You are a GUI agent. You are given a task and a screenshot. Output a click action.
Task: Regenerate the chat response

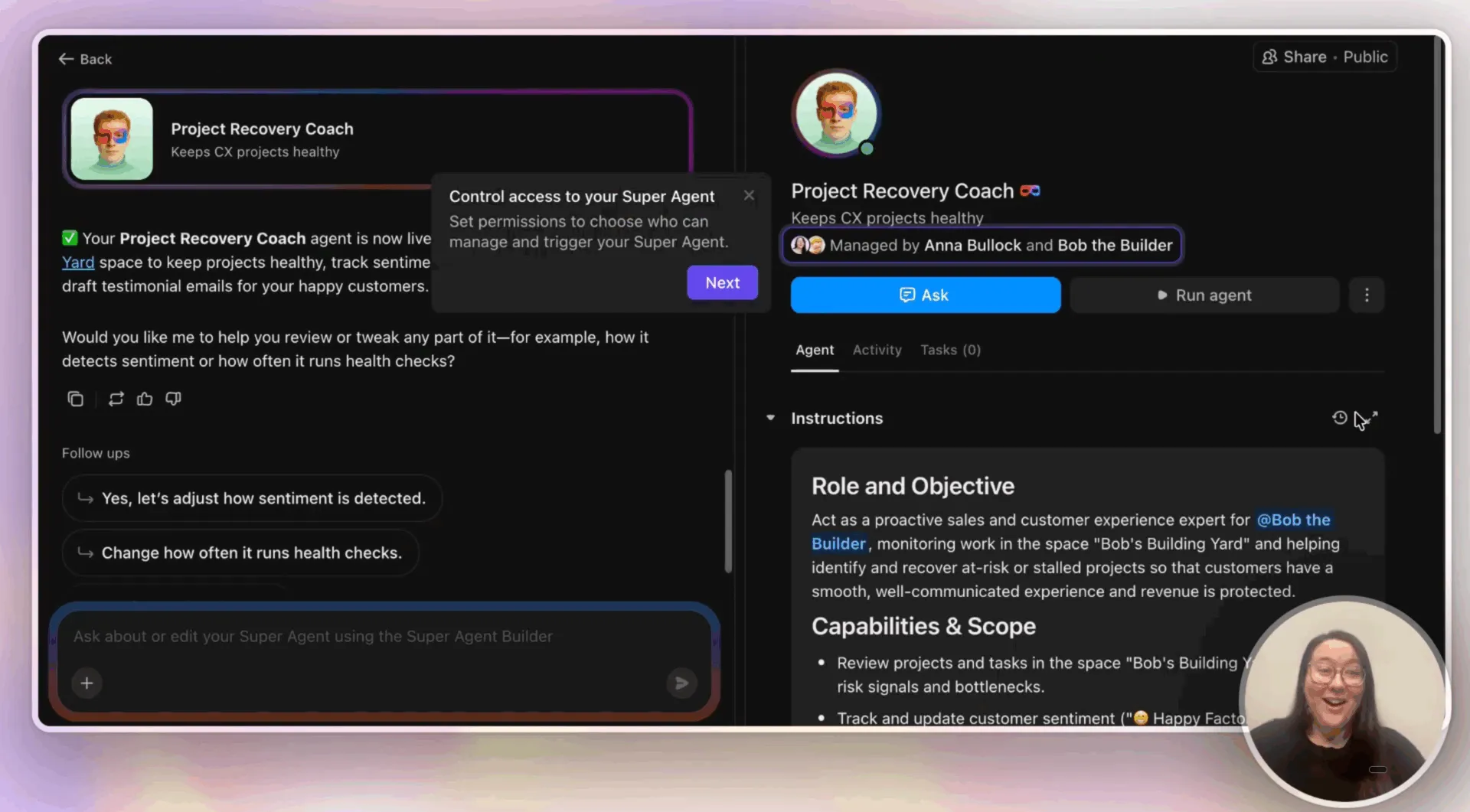pyautogui.click(x=116, y=399)
